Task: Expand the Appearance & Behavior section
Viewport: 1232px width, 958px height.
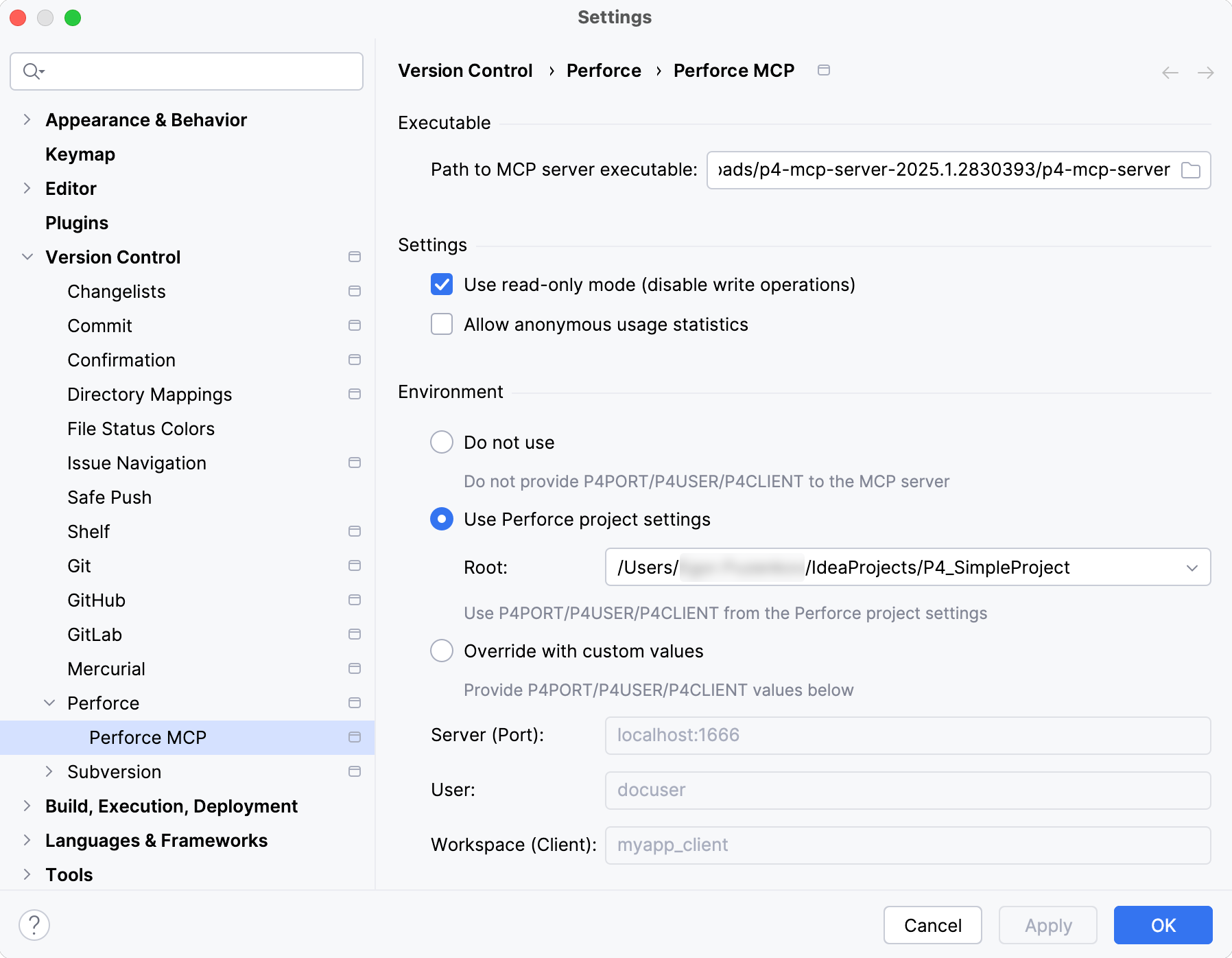Action: pos(27,119)
